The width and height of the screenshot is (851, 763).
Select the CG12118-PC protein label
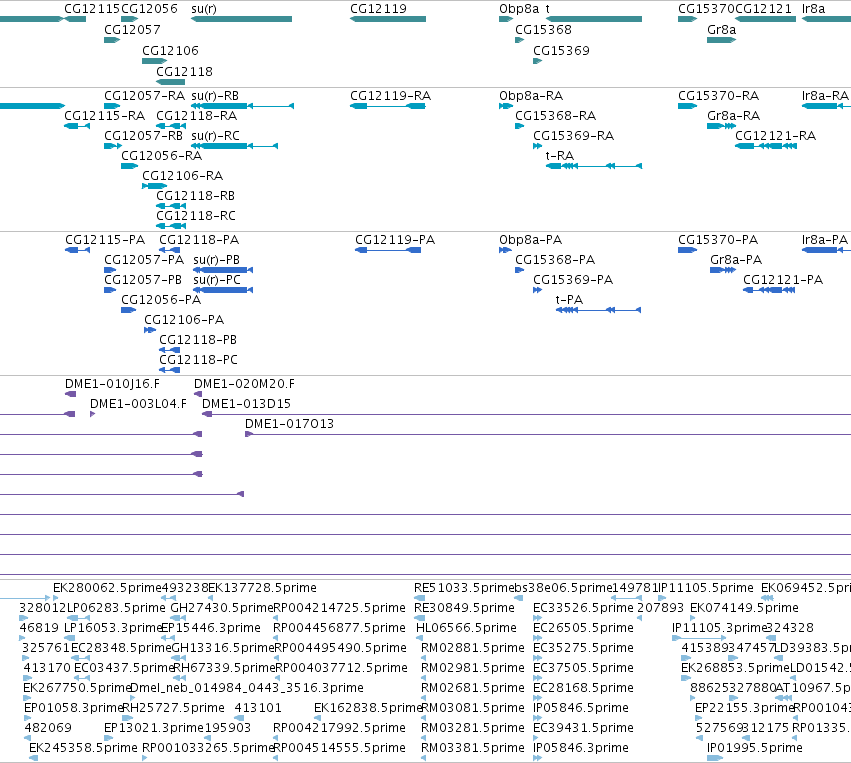(199, 360)
